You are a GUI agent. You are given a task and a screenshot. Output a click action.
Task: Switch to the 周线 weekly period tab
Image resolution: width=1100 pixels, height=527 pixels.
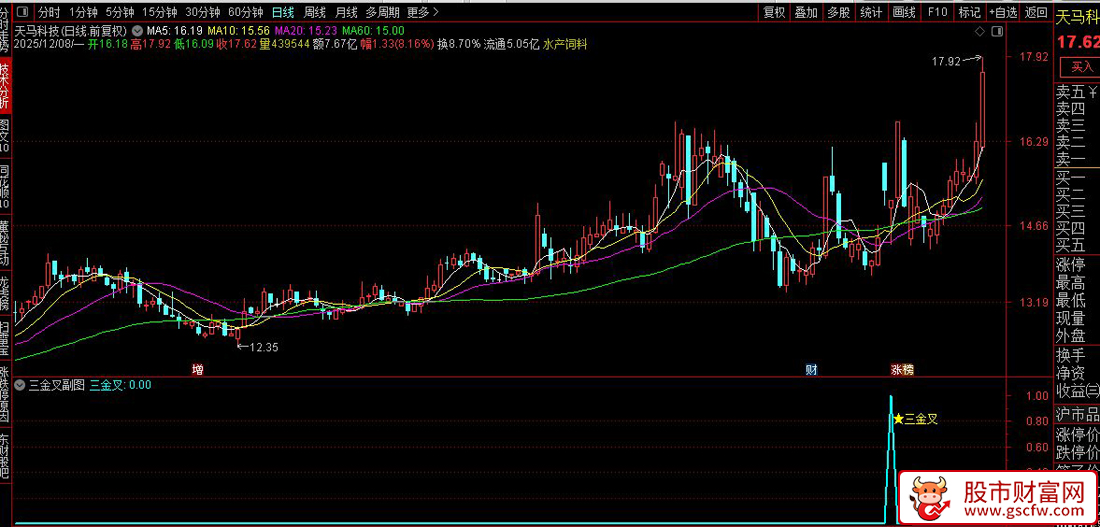click(x=315, y=12)
